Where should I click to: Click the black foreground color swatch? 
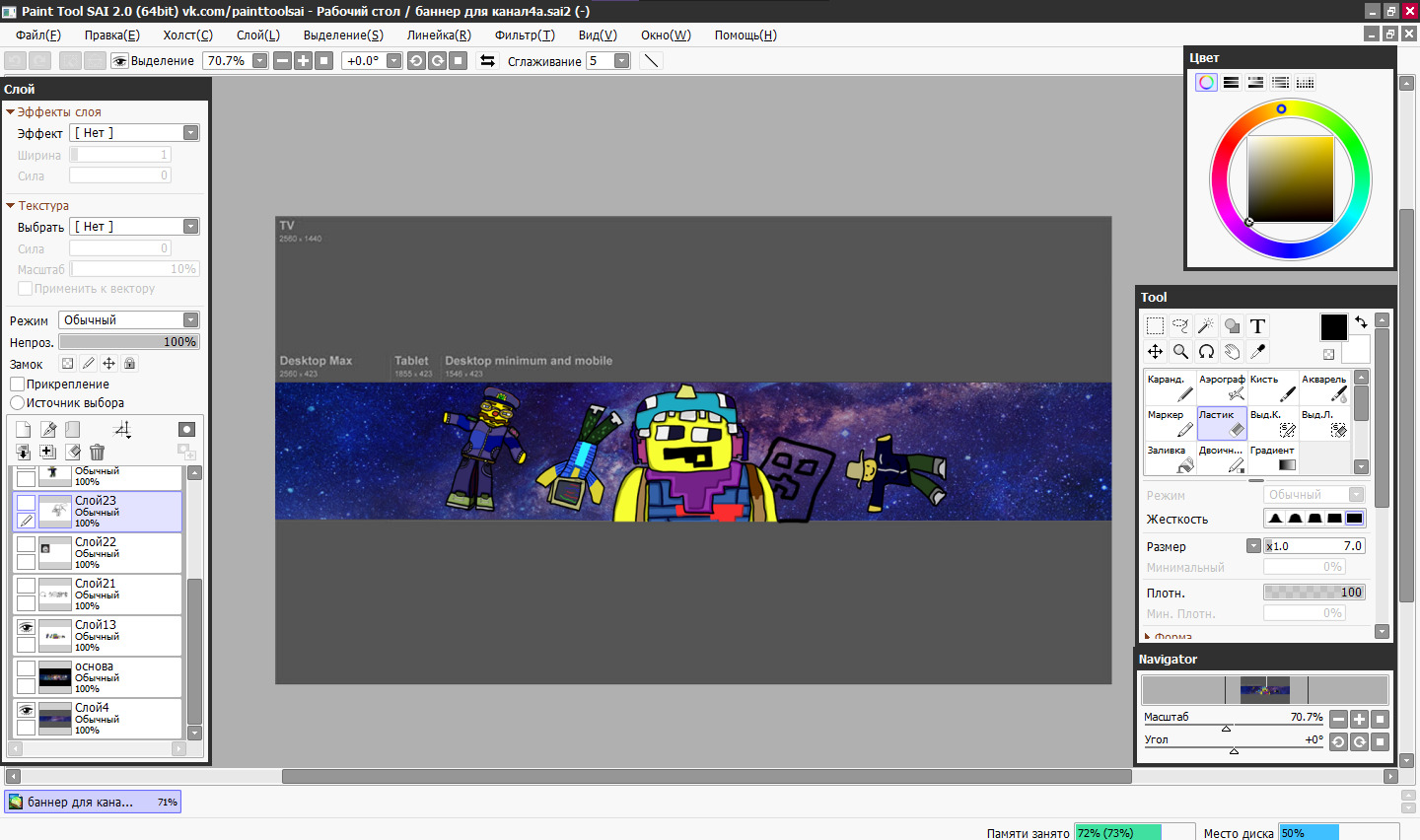click(x=1333, y=326)
